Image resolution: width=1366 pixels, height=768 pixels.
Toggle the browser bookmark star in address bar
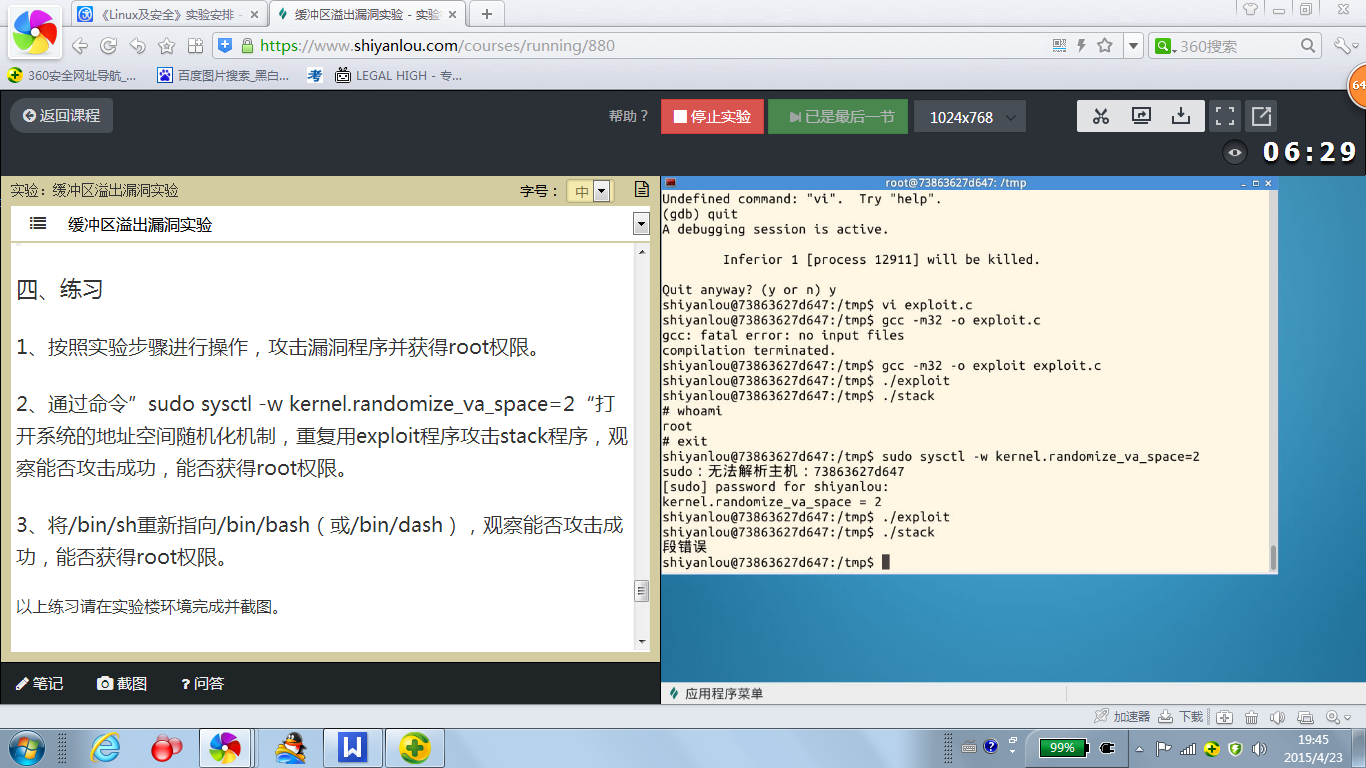1104,46
